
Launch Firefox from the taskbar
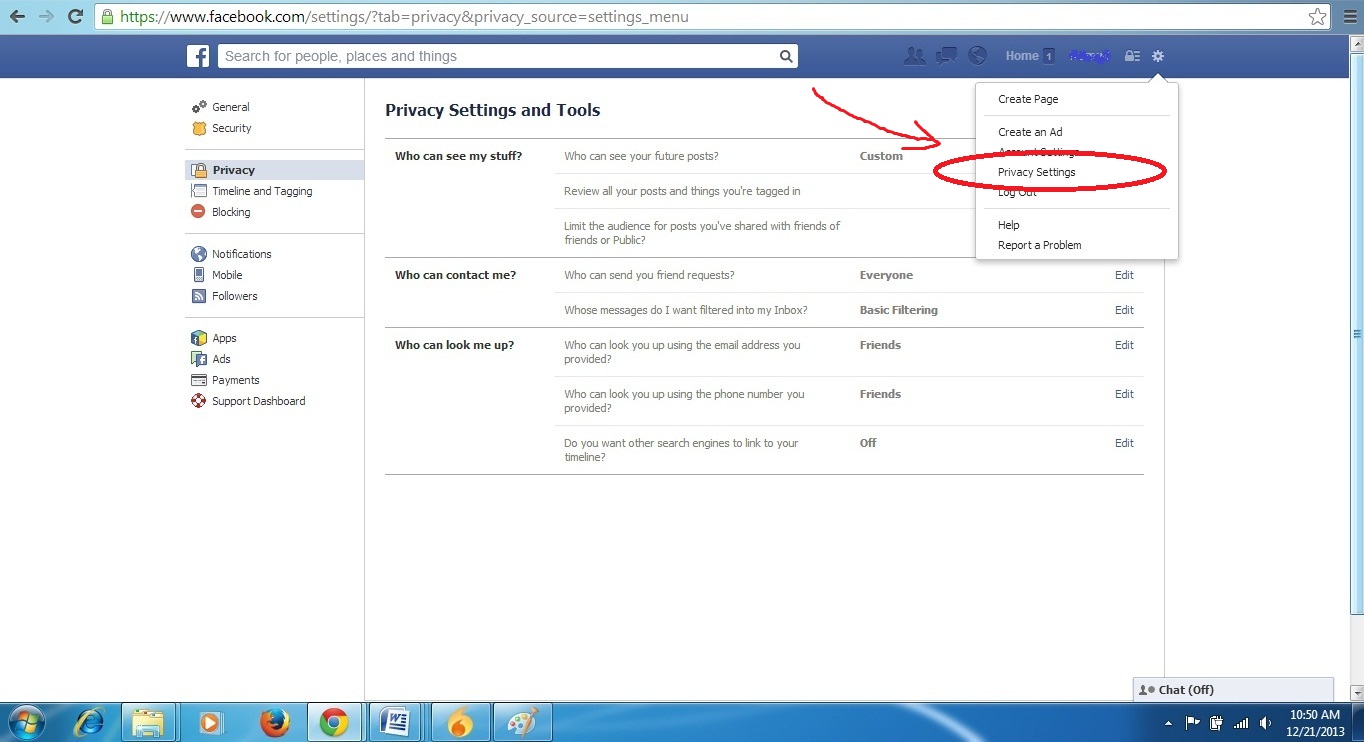click(273, 721)
